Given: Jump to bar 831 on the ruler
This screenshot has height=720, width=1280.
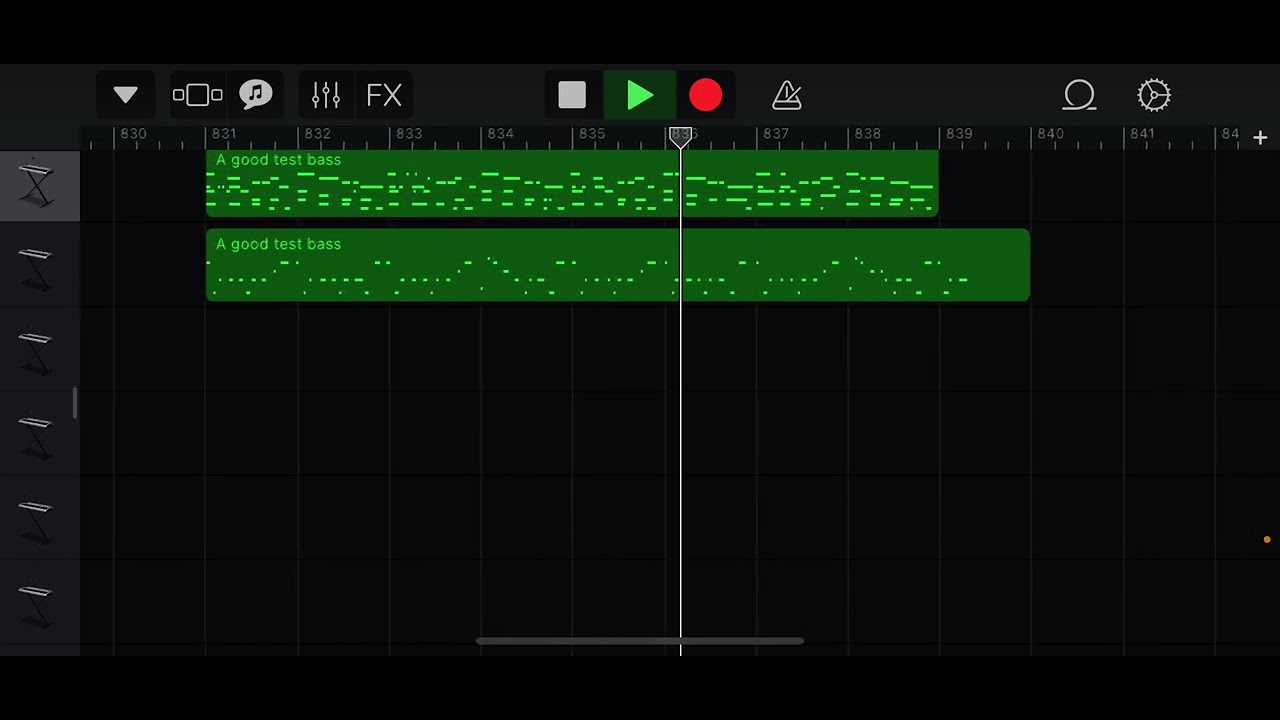Looking at the screenshot, I should (224, 134).
